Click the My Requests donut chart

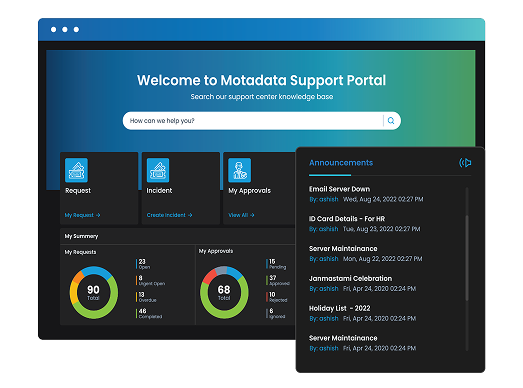(94, 292)
